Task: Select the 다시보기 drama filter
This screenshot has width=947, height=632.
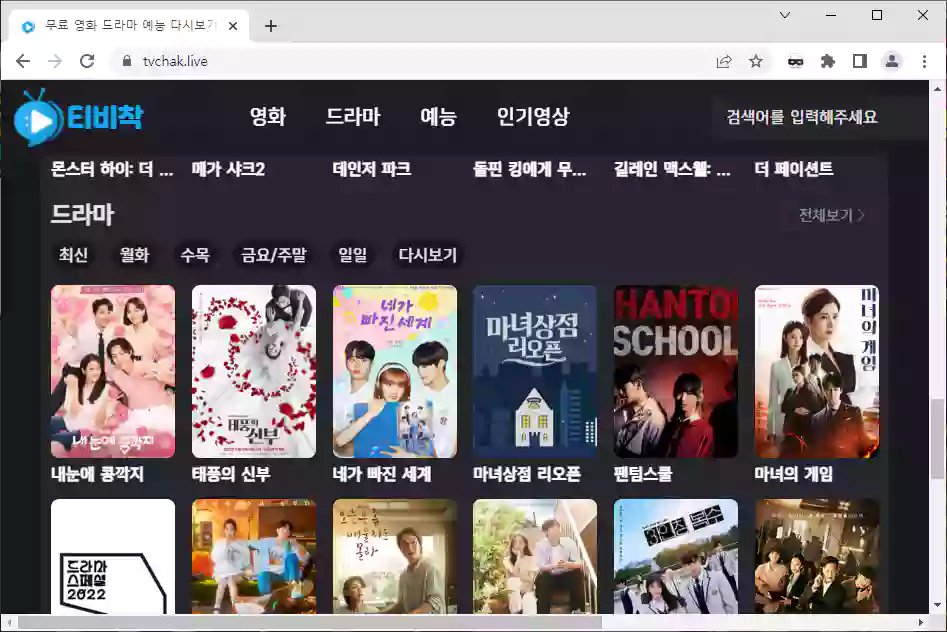Action: pos(428,255)
